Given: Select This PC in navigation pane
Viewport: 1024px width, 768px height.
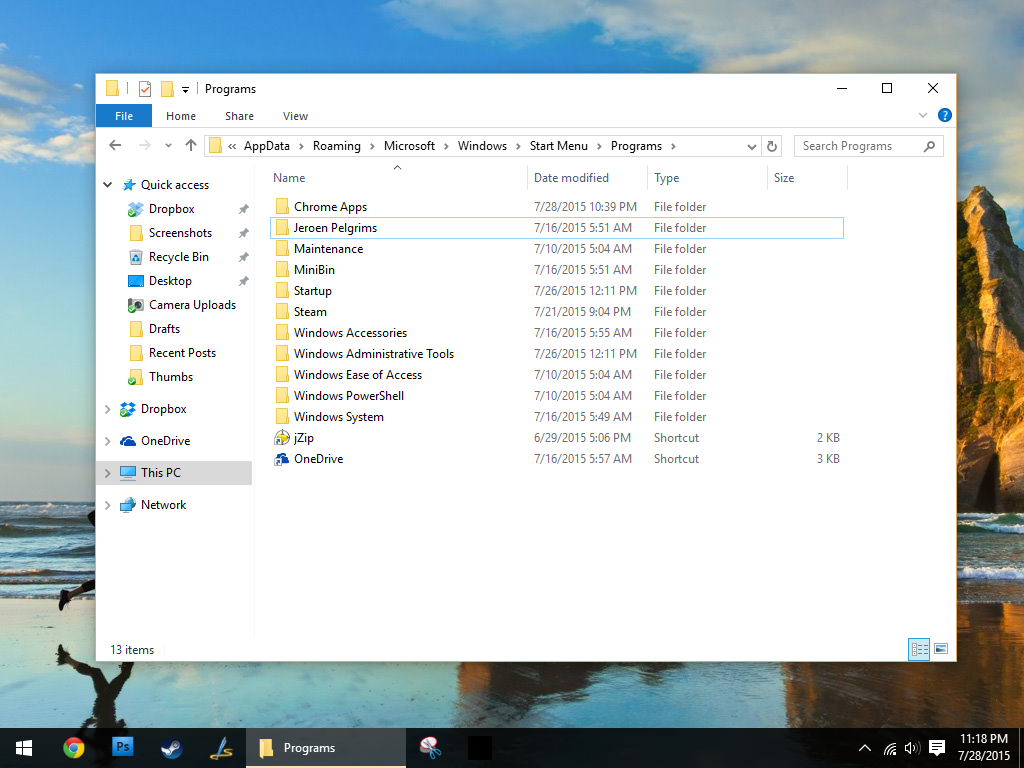Looking at the screenshot, I should click(161, 473).
